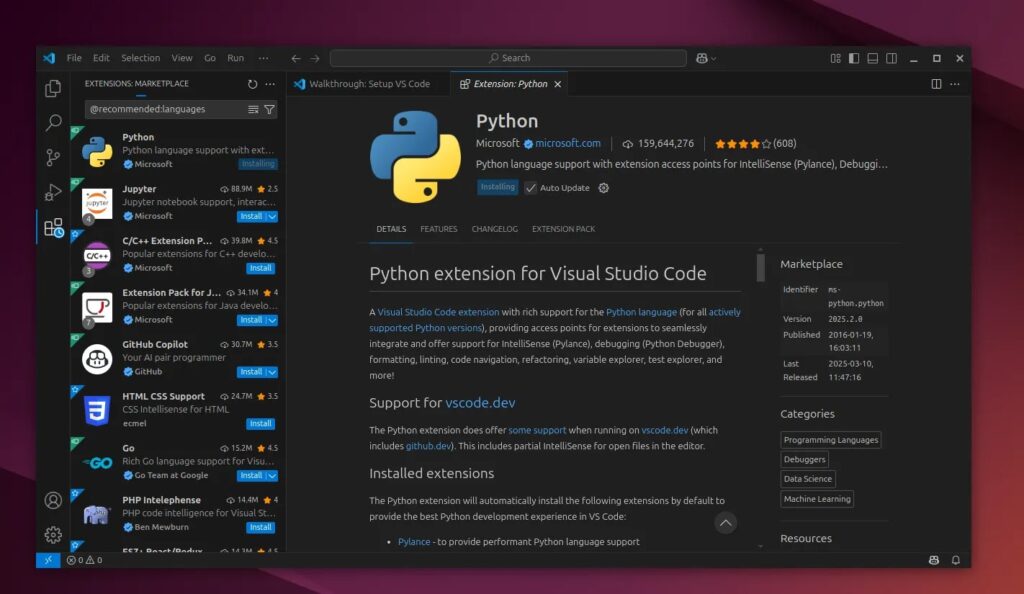
Task: Click the 608 ratings star rating control
Action: pyautogui.click(x=753, y=142)
